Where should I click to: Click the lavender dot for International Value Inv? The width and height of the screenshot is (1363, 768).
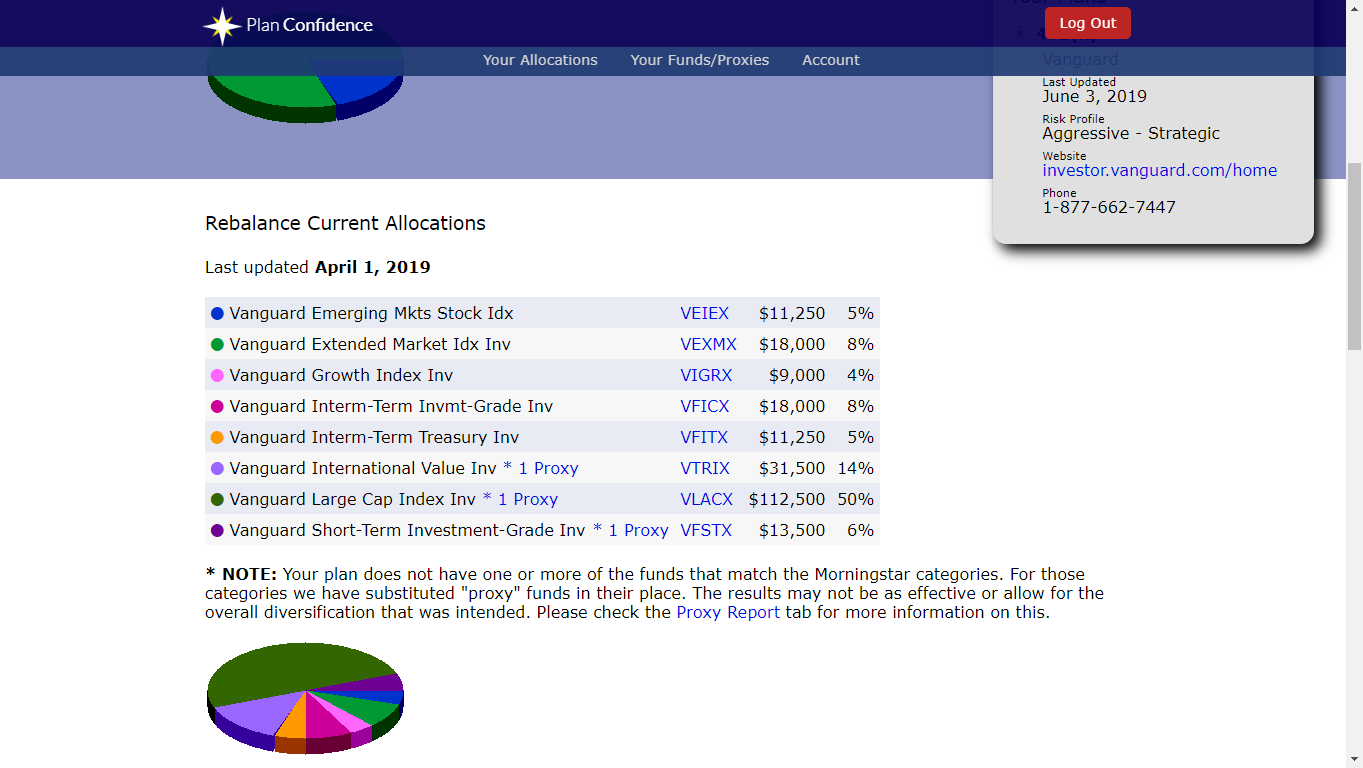coord(217,469)
